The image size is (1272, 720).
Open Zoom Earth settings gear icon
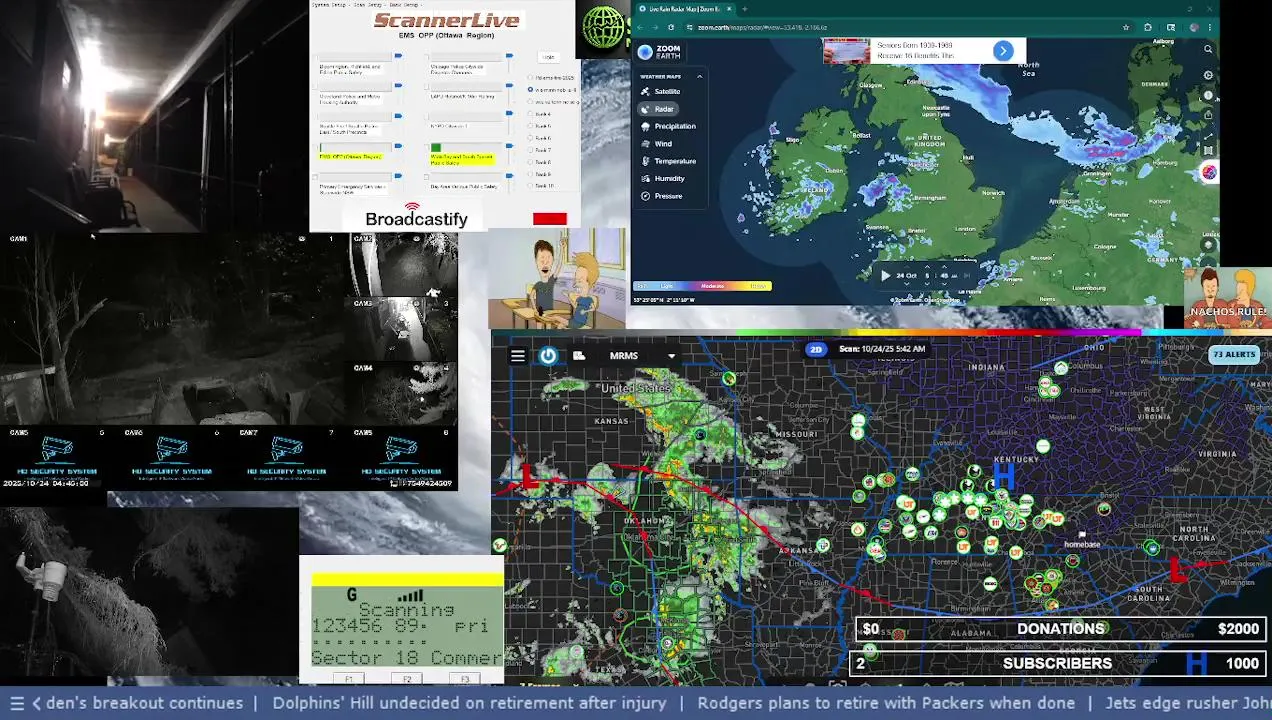tap(1208, 75)
